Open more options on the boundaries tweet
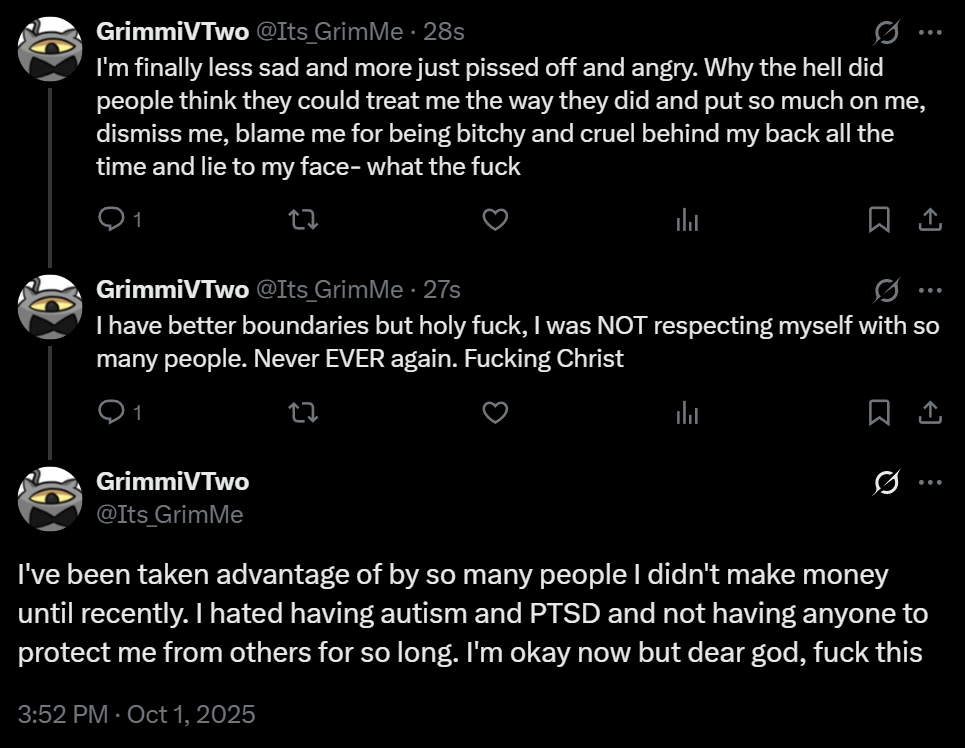Image resolution: width=965 pixels, height=748 pixels. [x=930, y=290]
